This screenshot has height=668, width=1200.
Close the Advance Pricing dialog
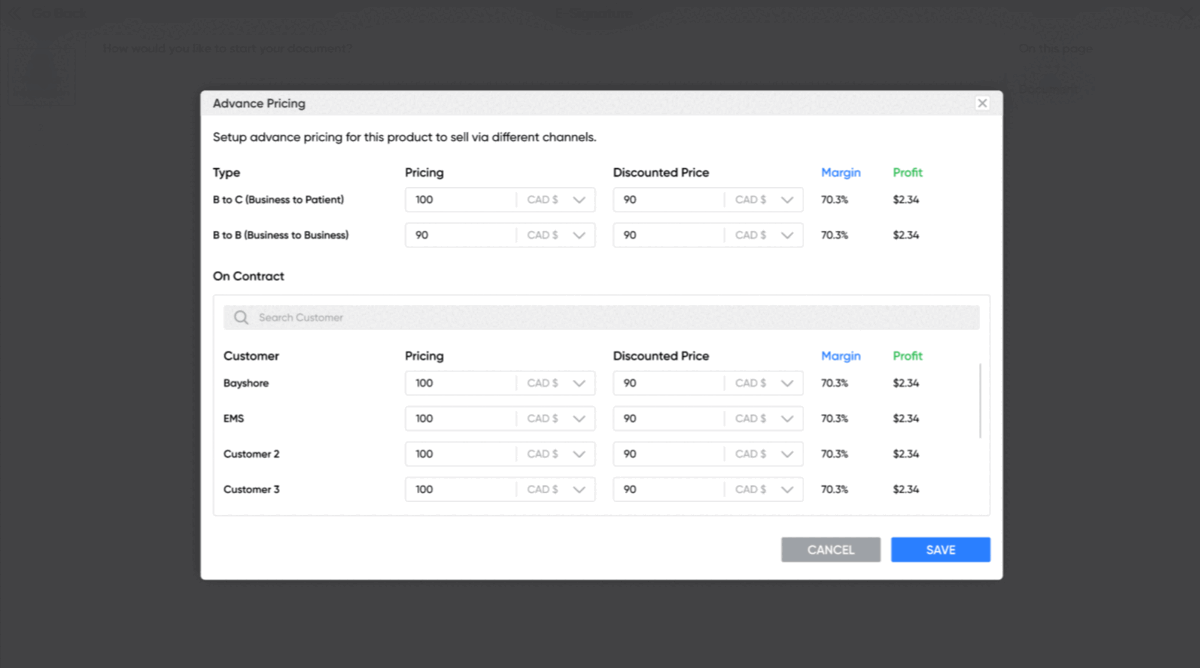point(981,103)
